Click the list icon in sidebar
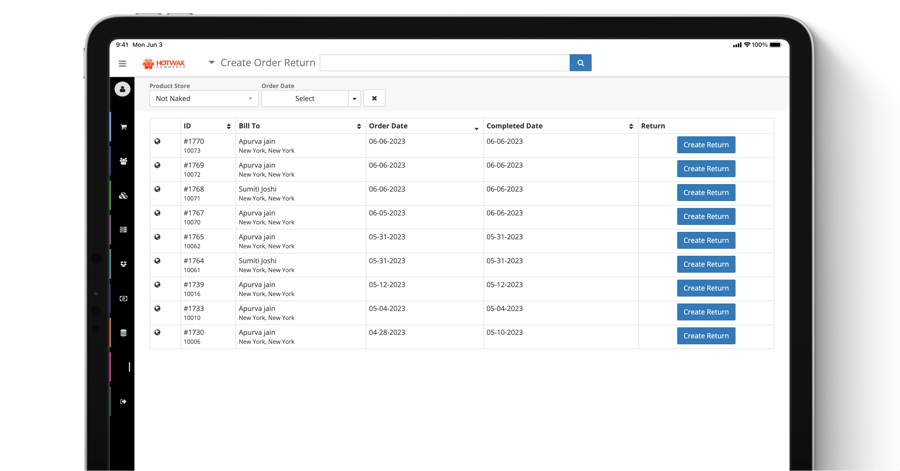This screenshot has height=471, width=900. pyautogui.click(x=123, y=230)
